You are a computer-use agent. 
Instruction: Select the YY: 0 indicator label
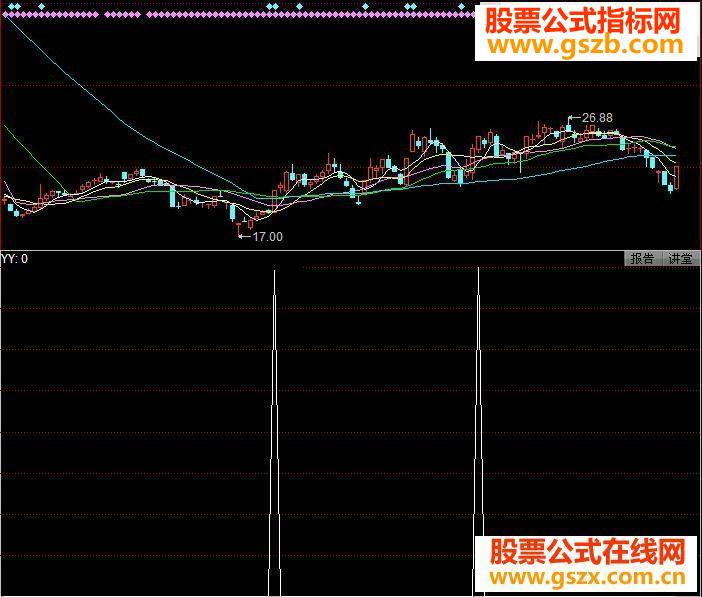(14, 258)
